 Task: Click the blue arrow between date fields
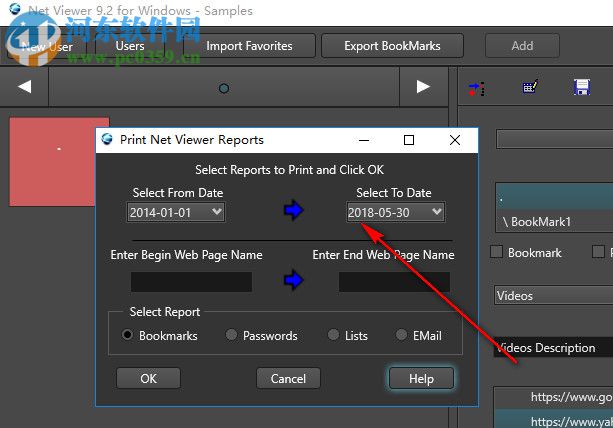(294, 210)
